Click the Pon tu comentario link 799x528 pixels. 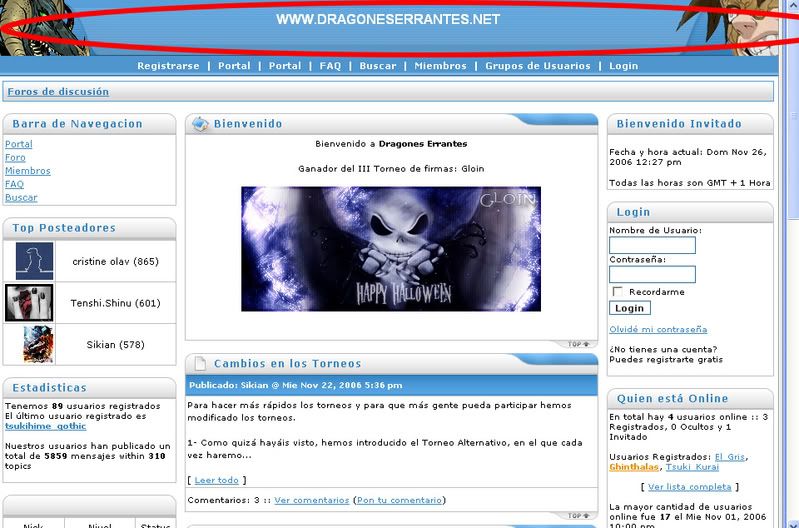coord(399,500)
